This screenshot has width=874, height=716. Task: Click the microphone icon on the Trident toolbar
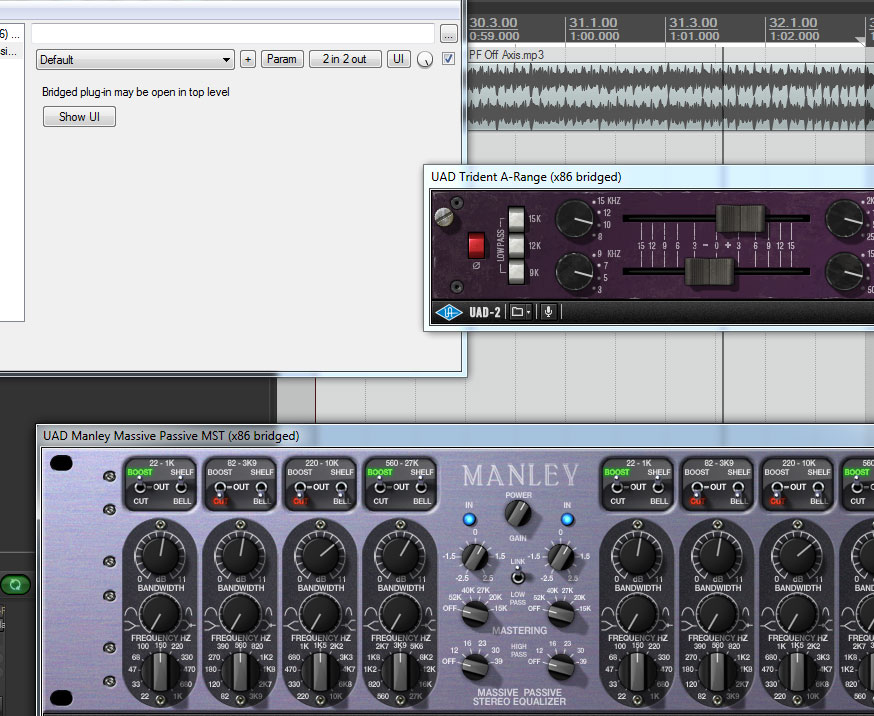548,311
